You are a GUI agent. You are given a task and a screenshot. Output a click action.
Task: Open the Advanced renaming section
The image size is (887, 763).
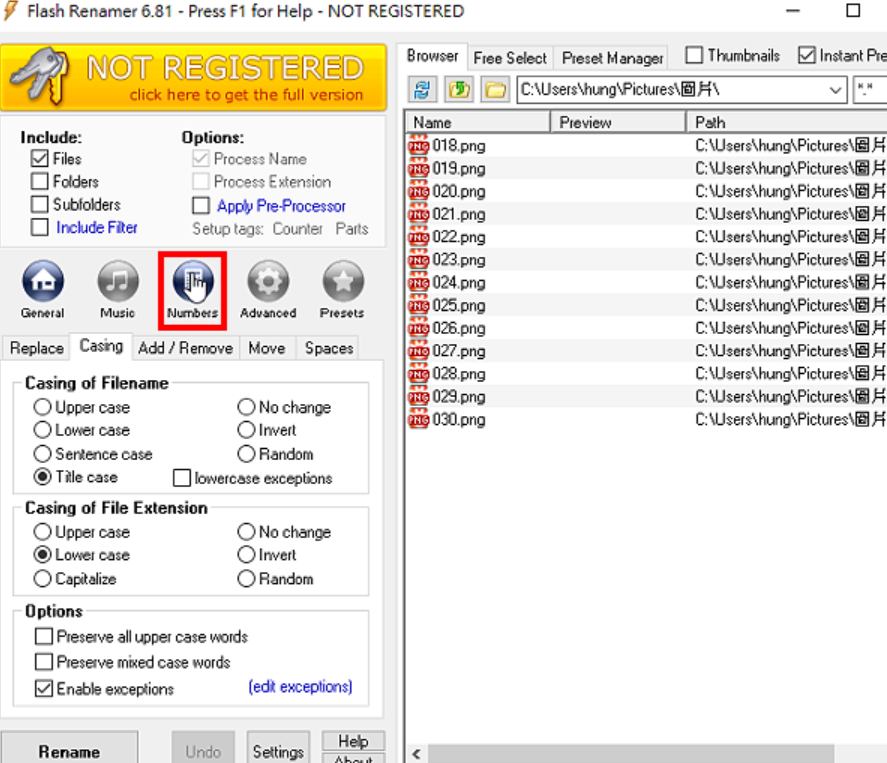268,289
